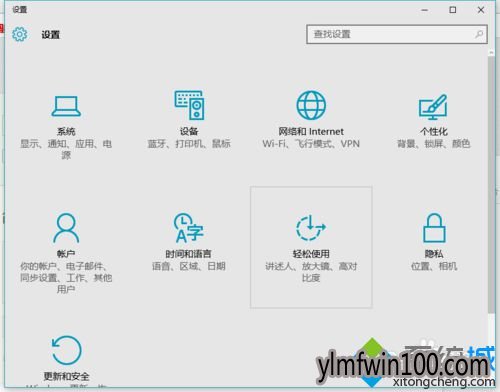Open the 个性化 paintbrush monitor icon
This screenshot has height=392, width=500.
click(x=433, y=107)
